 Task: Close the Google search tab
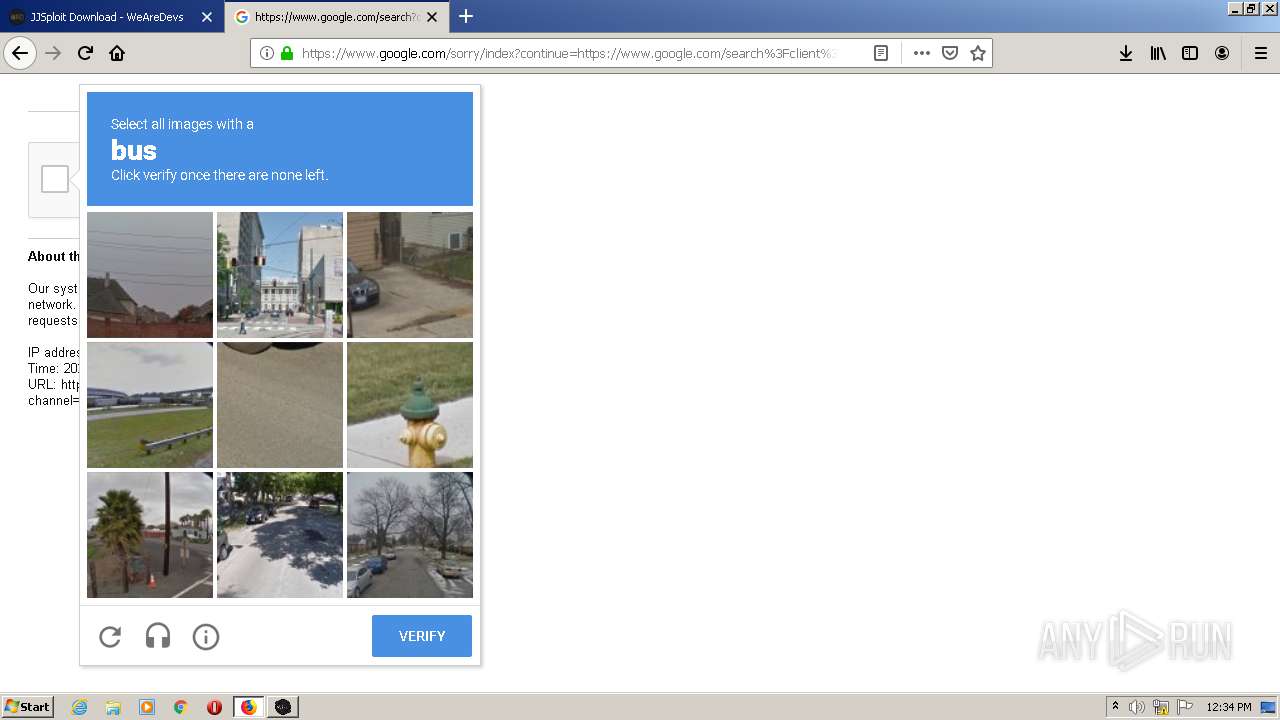coord(432,17)
